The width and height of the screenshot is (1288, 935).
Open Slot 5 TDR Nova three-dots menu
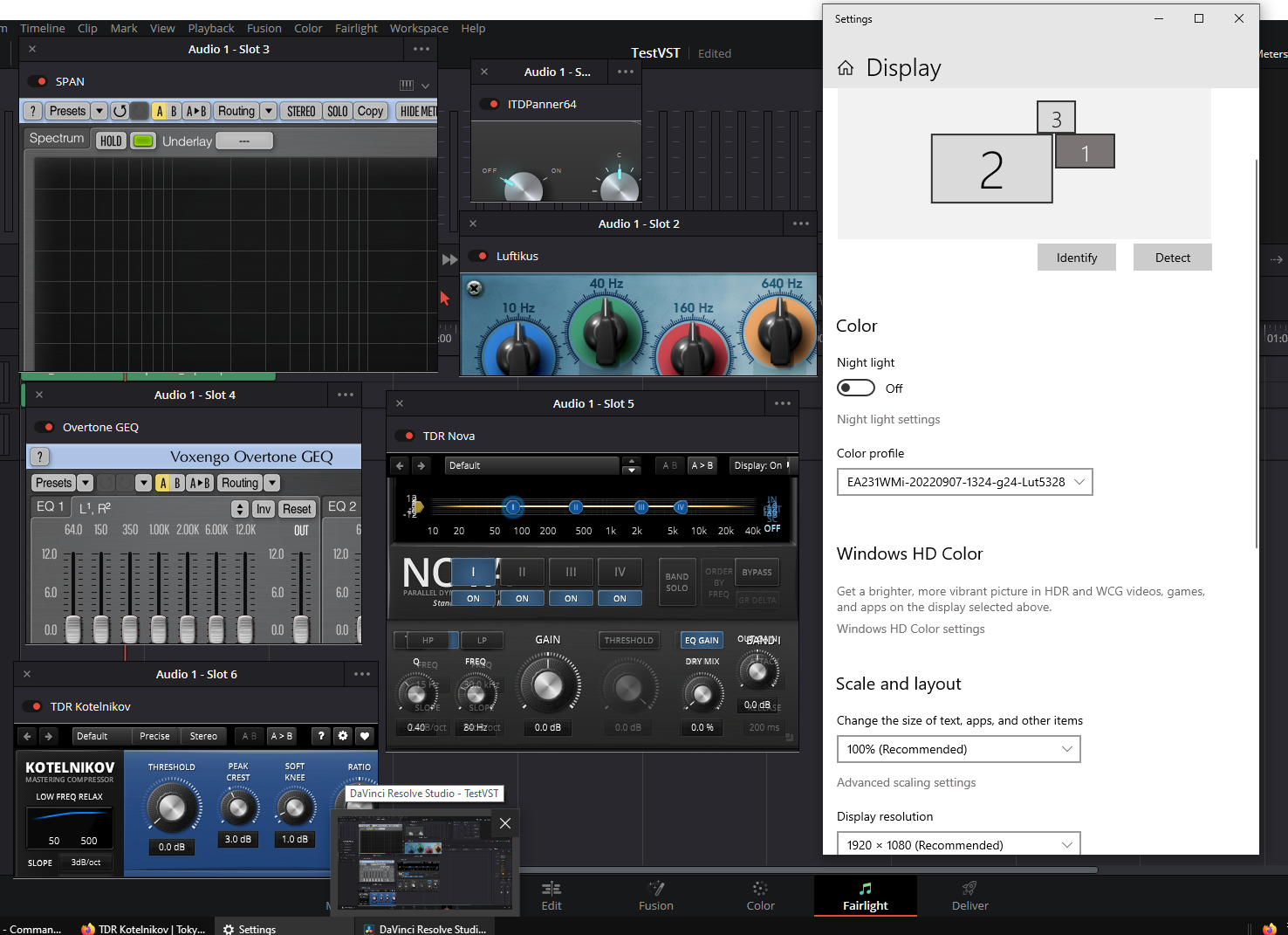point(783,403)
